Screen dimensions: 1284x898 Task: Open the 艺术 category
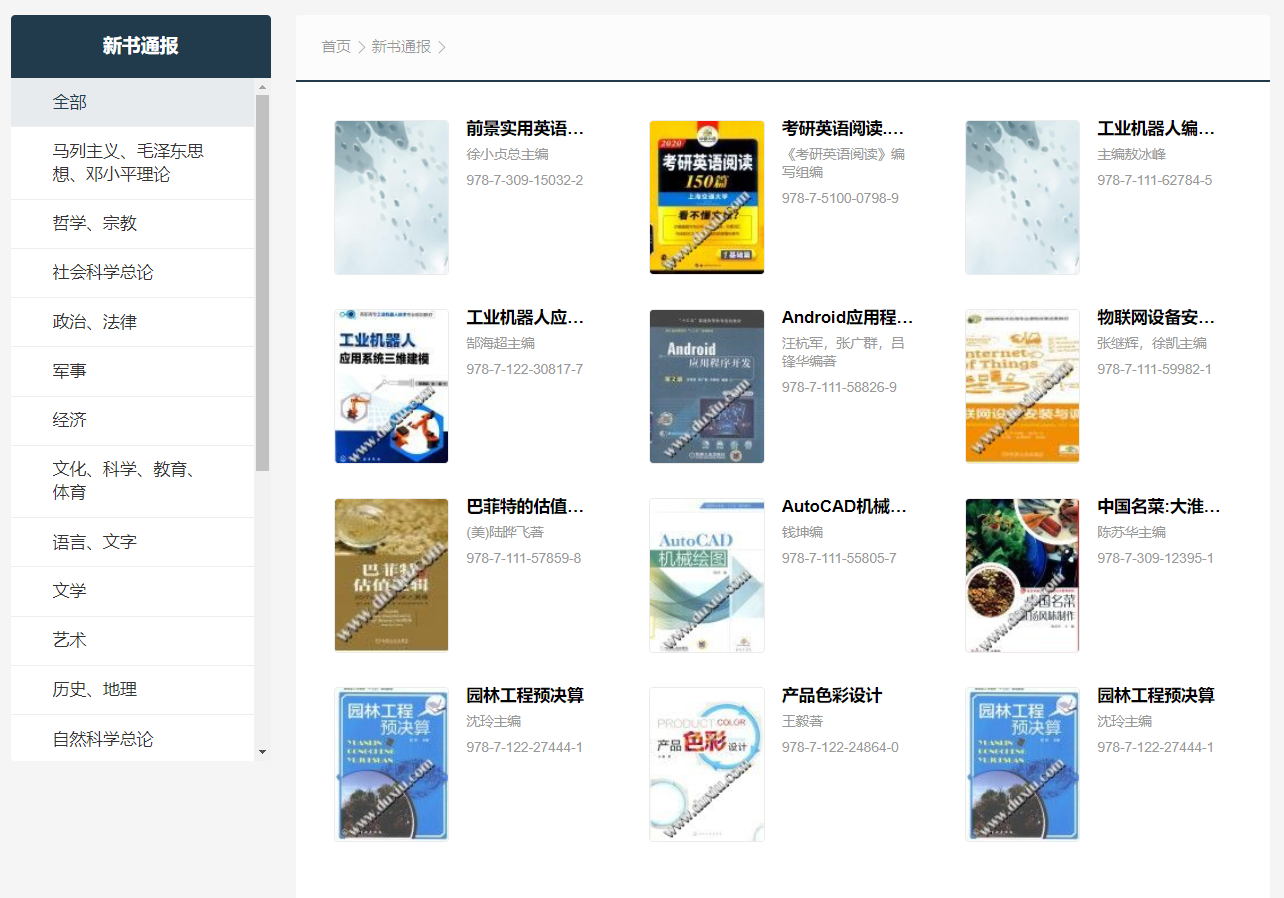point(70,639)
